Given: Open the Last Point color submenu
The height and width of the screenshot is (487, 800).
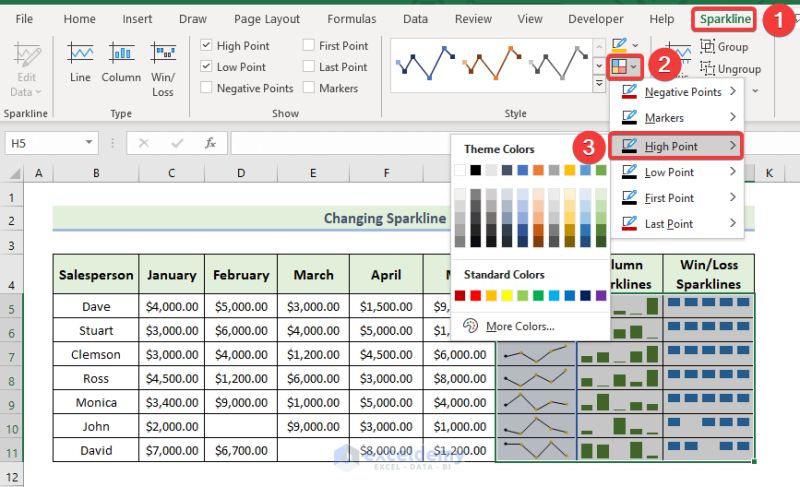Looking at the screenshot, I should click(x=677, y=224).
